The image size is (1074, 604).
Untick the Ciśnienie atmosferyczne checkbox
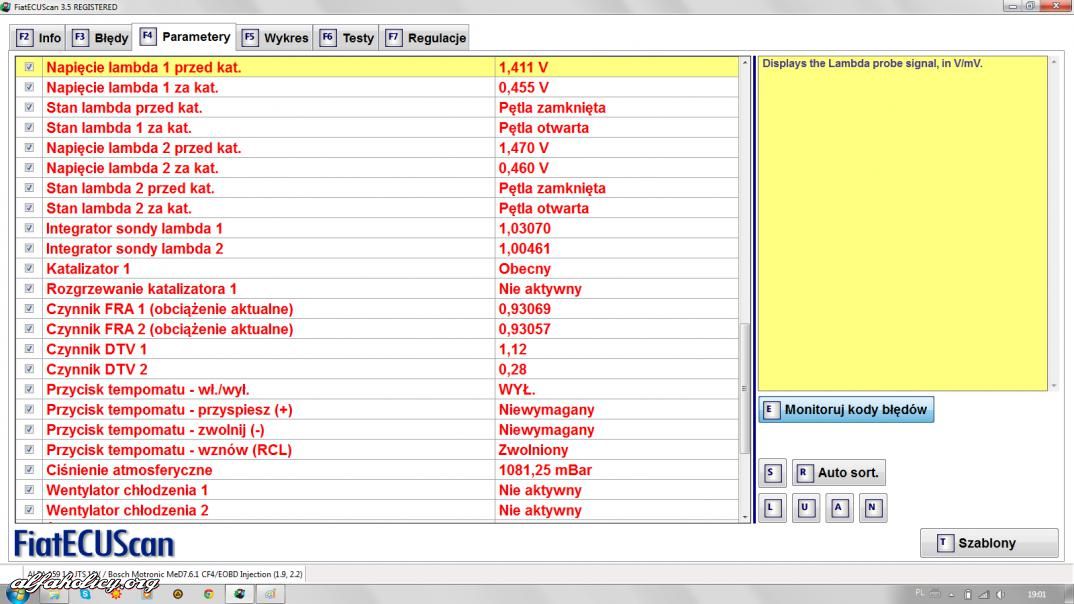click(x=29, y=470)
